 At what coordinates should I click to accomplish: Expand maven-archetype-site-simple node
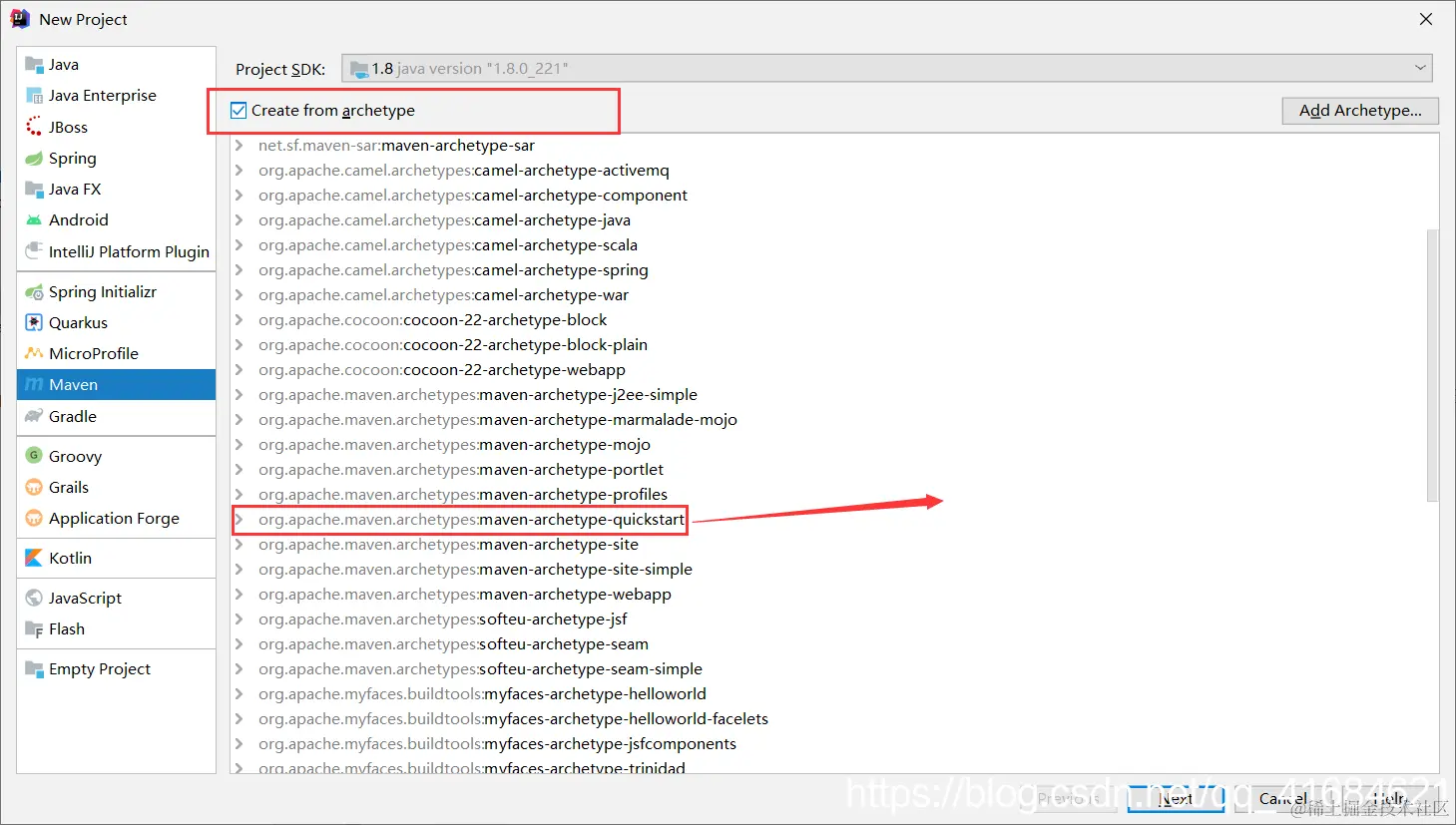point(240,569)
